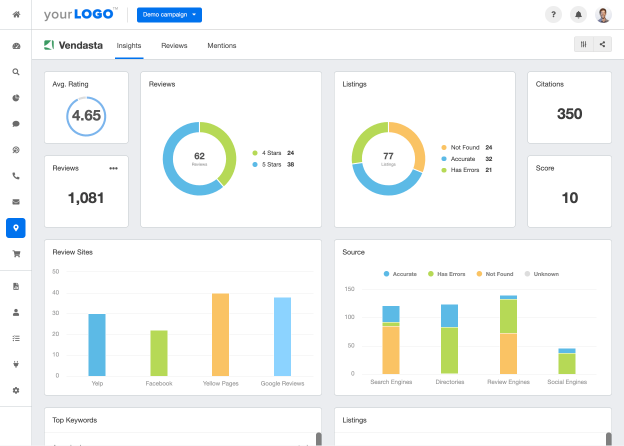Click the home icon in sidebar

click(x=16, y=14)
